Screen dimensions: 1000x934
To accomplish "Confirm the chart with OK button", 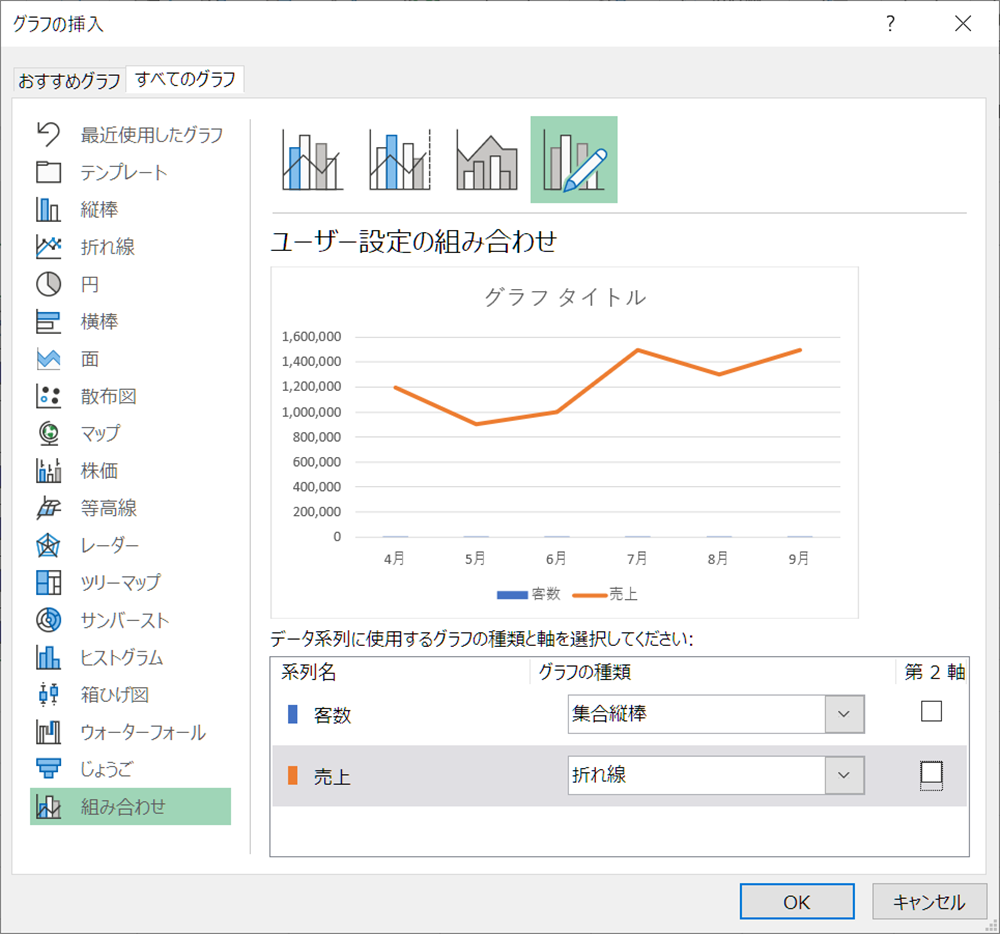I will pos(797,901).
